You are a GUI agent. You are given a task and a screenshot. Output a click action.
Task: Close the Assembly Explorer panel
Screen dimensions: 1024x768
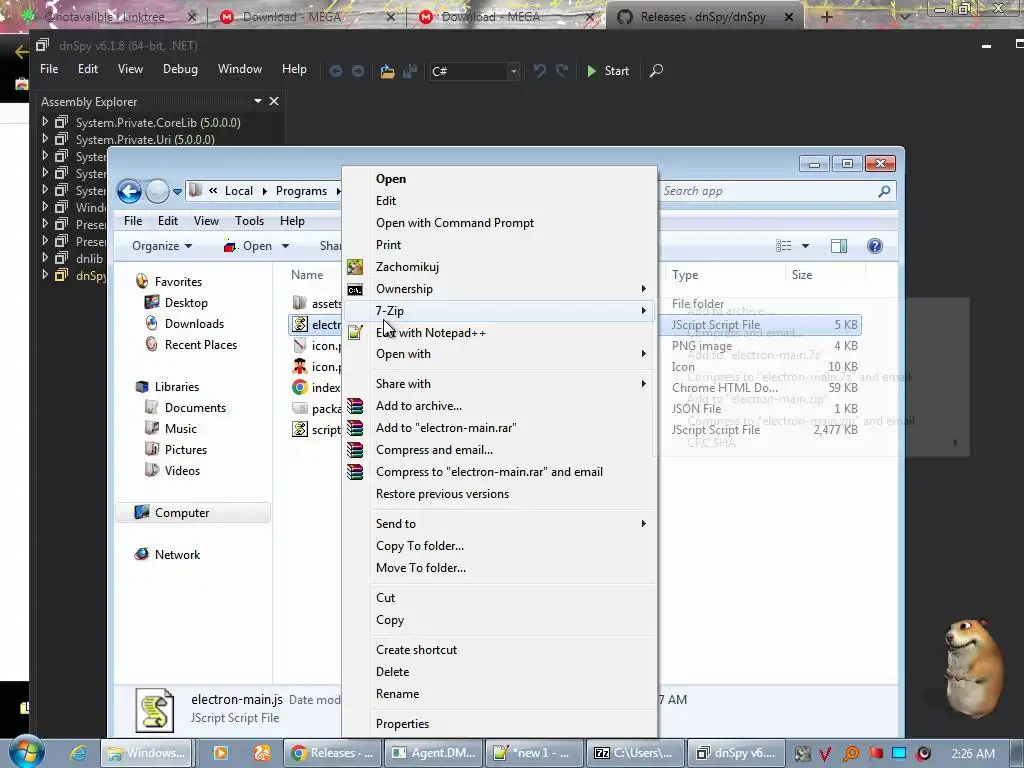[274, 101]
